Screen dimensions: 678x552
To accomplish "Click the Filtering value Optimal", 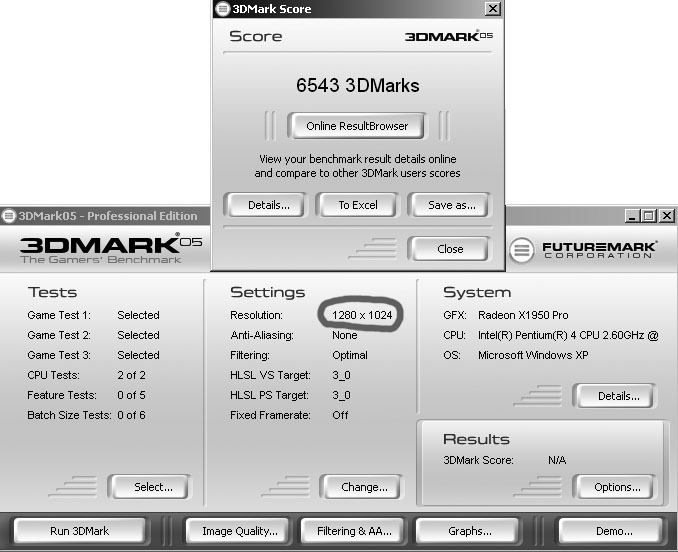I will (x=350, y=355).
